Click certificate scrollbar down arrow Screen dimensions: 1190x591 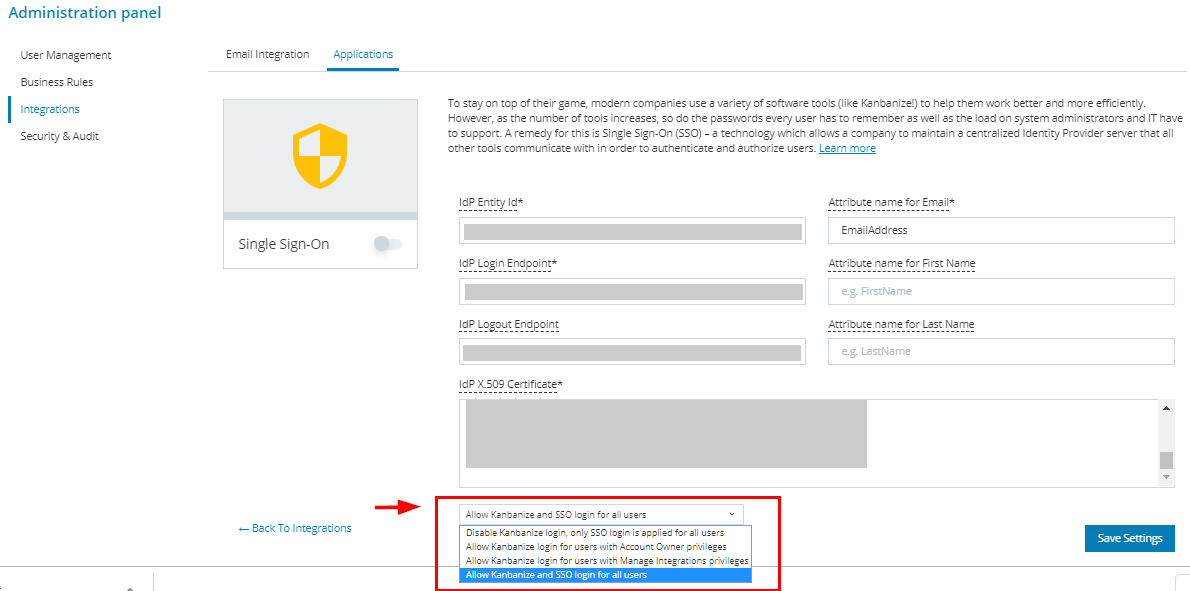1166,477
